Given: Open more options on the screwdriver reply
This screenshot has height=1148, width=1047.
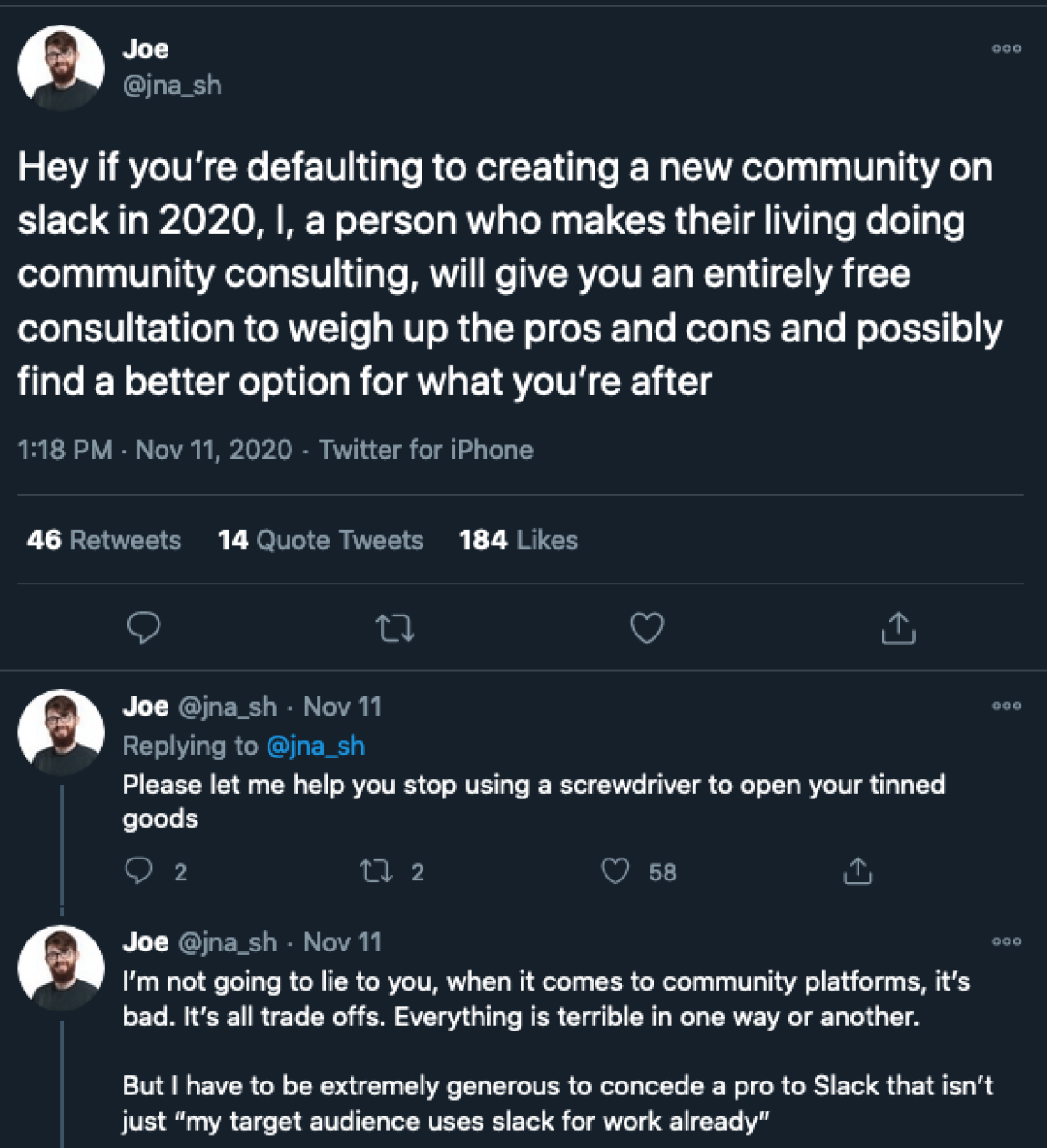Looking at the screenshot, I should click(x=1006, y=706).
